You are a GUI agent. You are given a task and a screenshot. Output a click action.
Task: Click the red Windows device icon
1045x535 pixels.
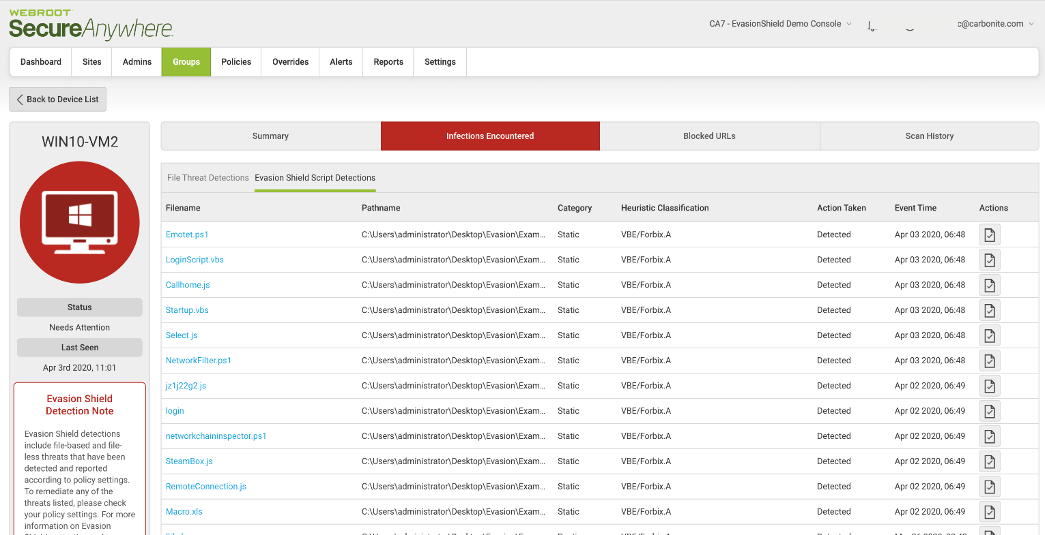[x=79, y=223]
